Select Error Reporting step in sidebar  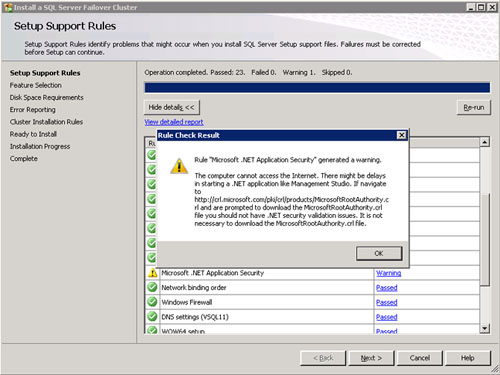point(33,110)
